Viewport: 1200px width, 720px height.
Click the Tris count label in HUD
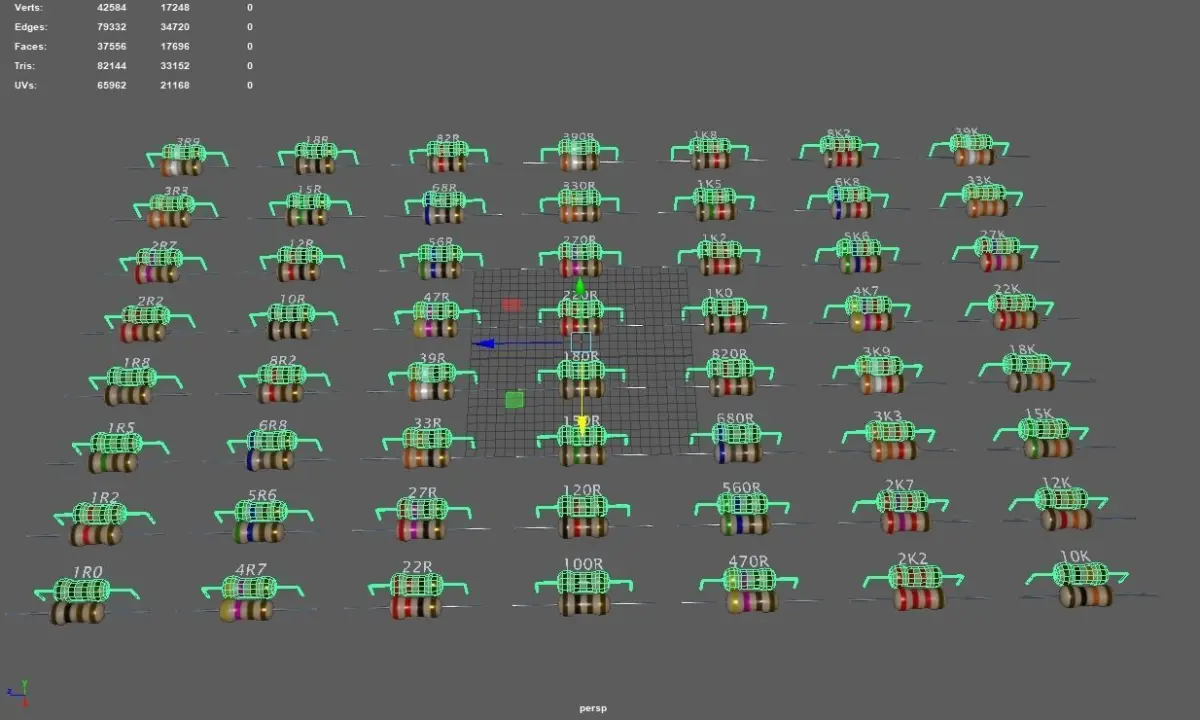pos(26,66)
